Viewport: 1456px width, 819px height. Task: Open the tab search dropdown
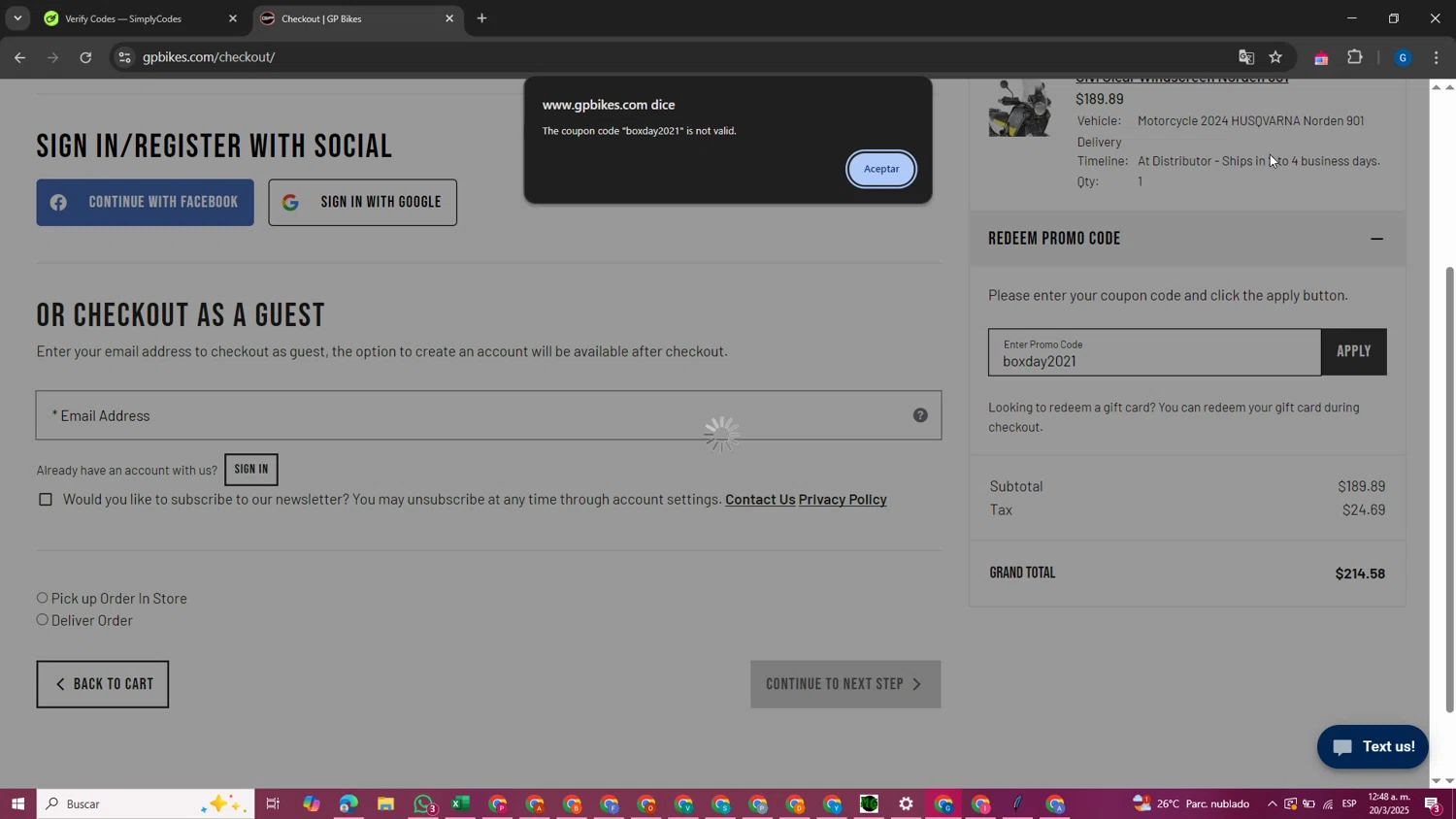pos(17,18)
